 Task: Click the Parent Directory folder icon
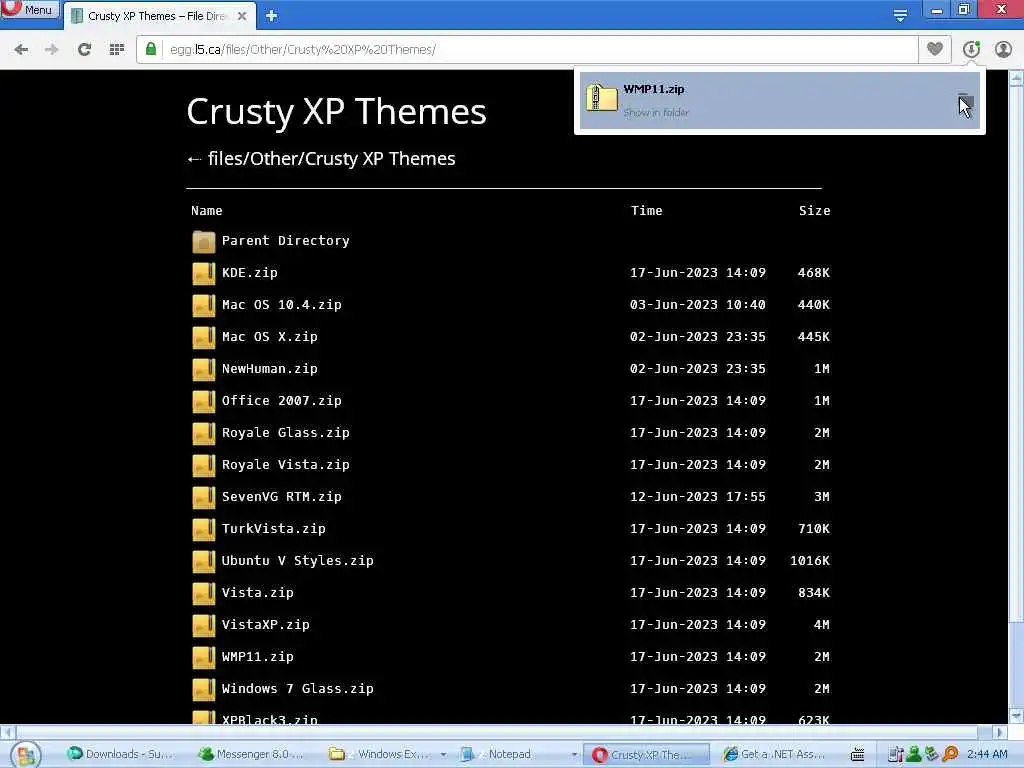pyautogui.click(x=204, y=242)
